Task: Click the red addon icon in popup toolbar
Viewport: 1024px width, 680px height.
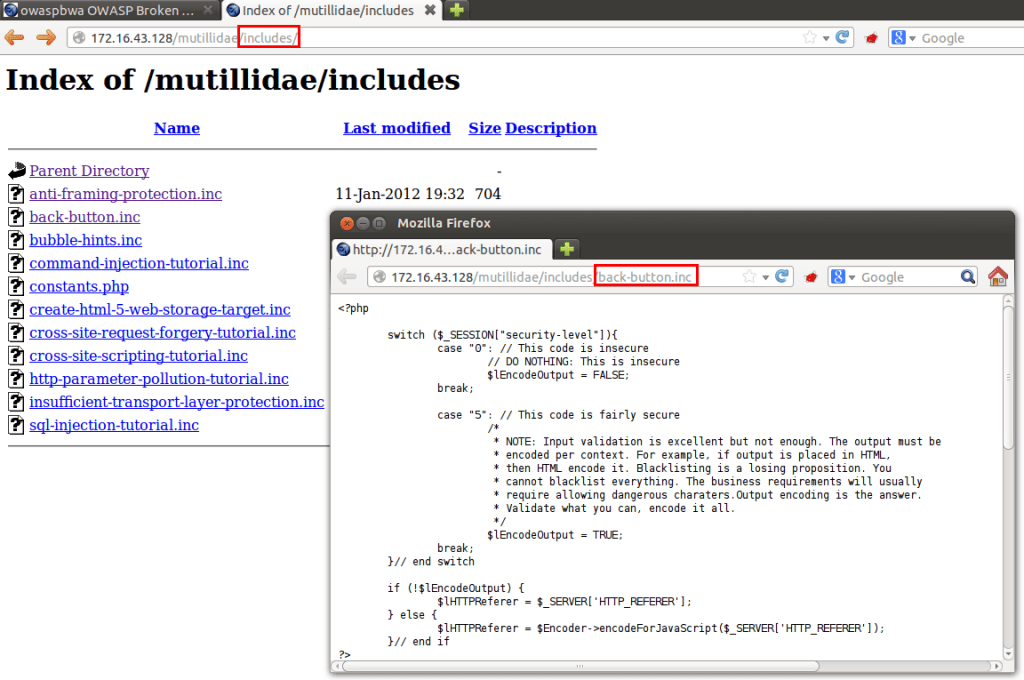Action: 812,277
